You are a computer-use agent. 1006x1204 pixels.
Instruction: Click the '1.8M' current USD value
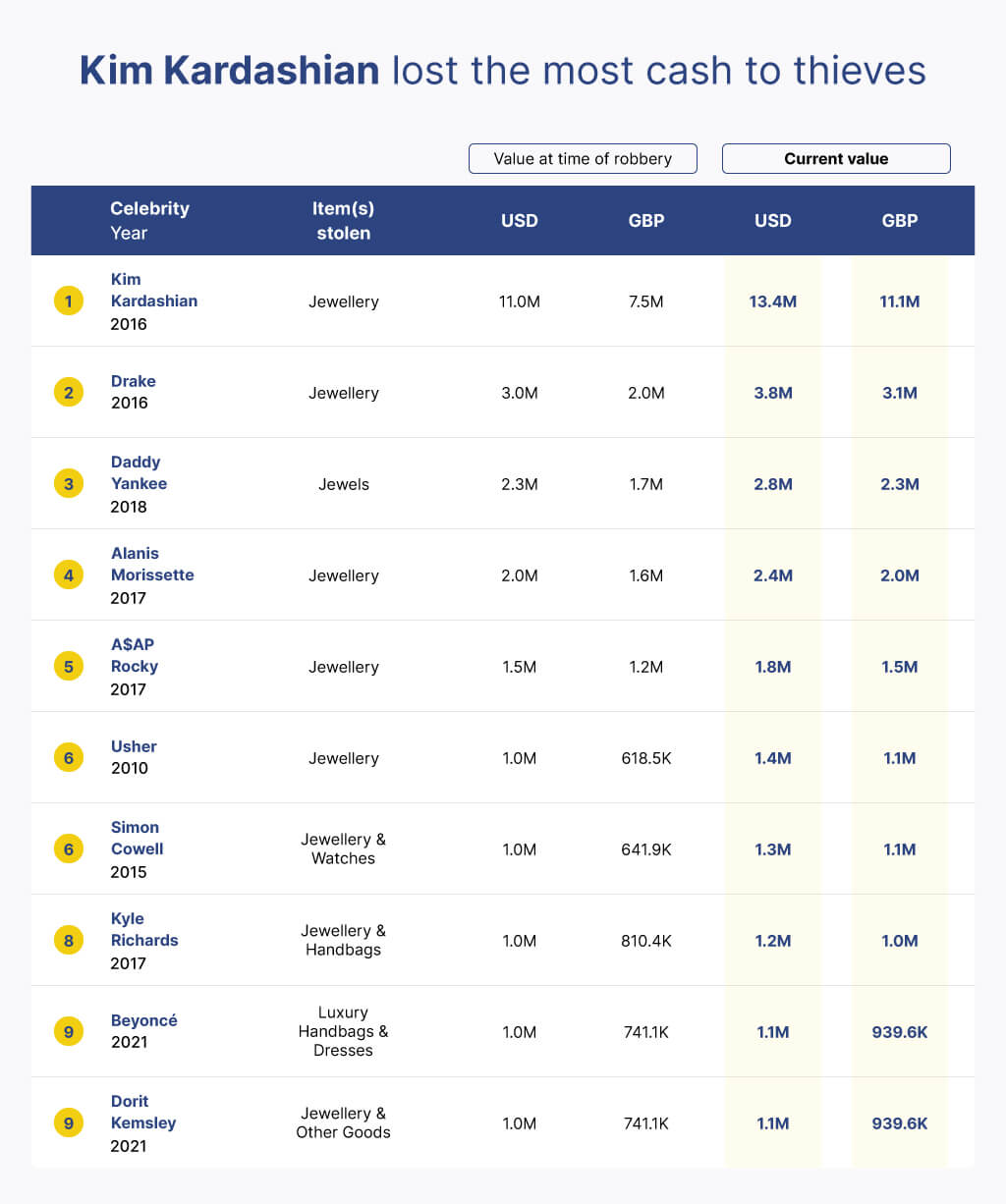[x=773, y=667]
